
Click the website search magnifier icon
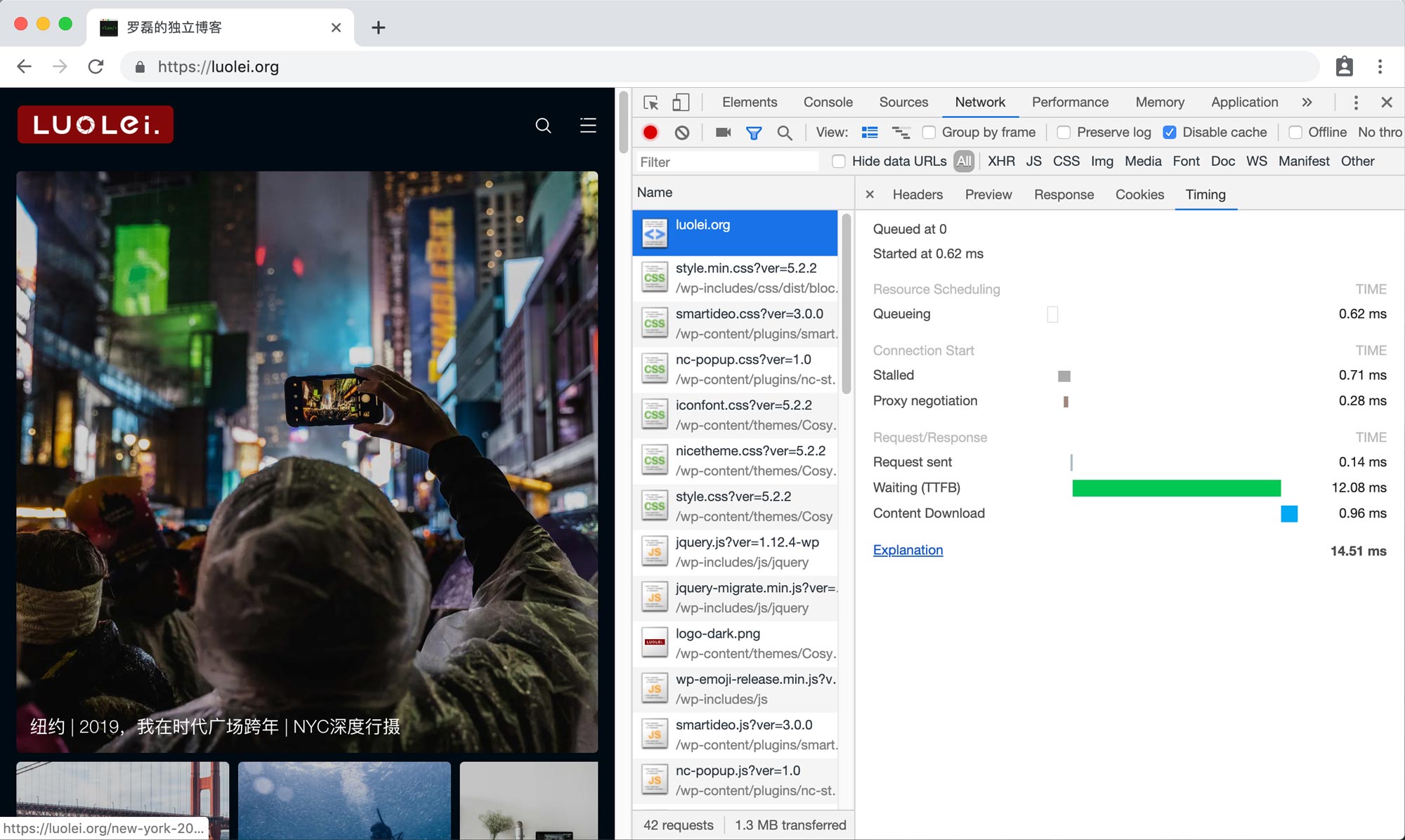pyautogui.click(x=543, y=125)
